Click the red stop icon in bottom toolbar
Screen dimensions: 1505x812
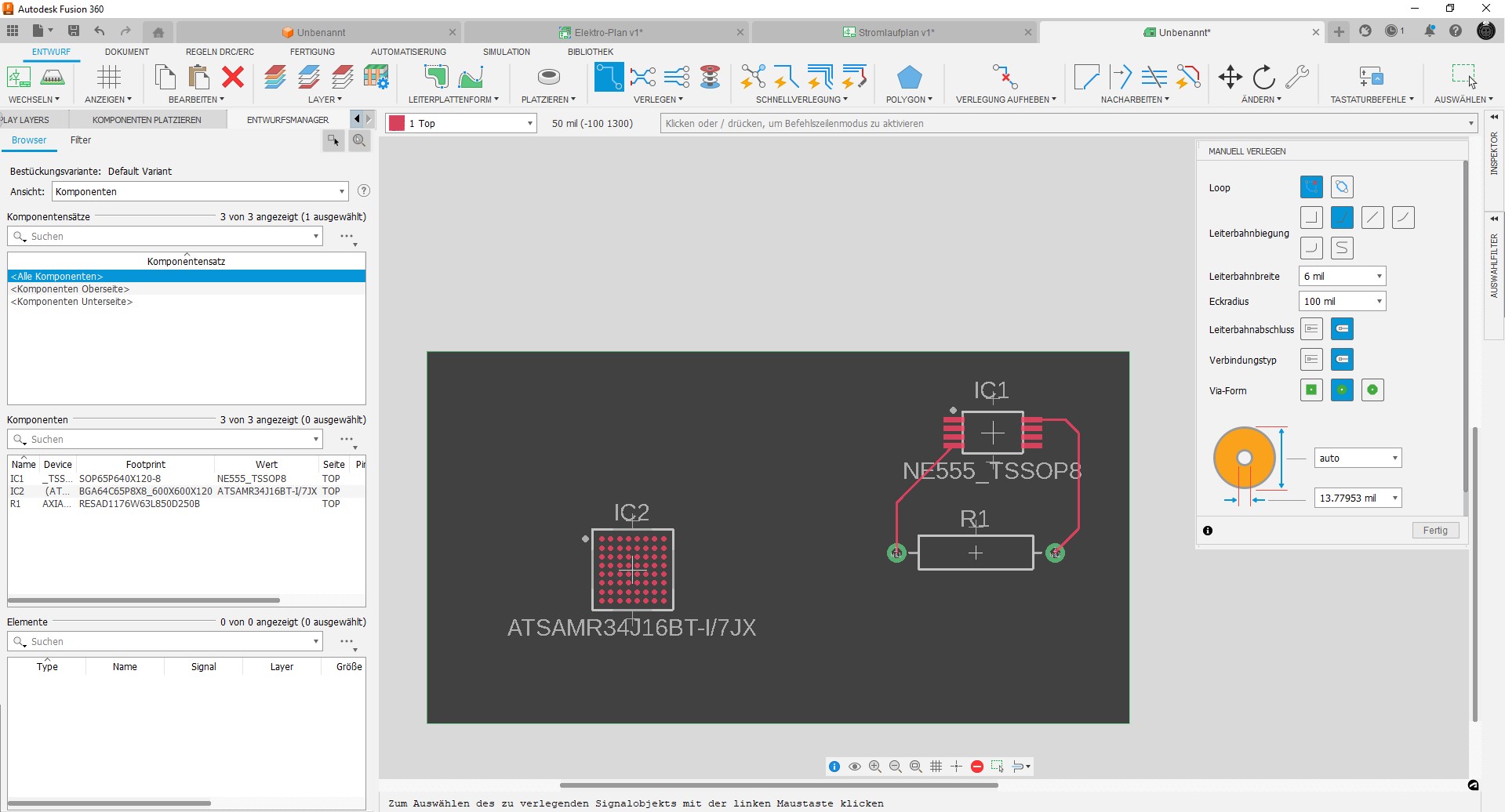[977, 767]
